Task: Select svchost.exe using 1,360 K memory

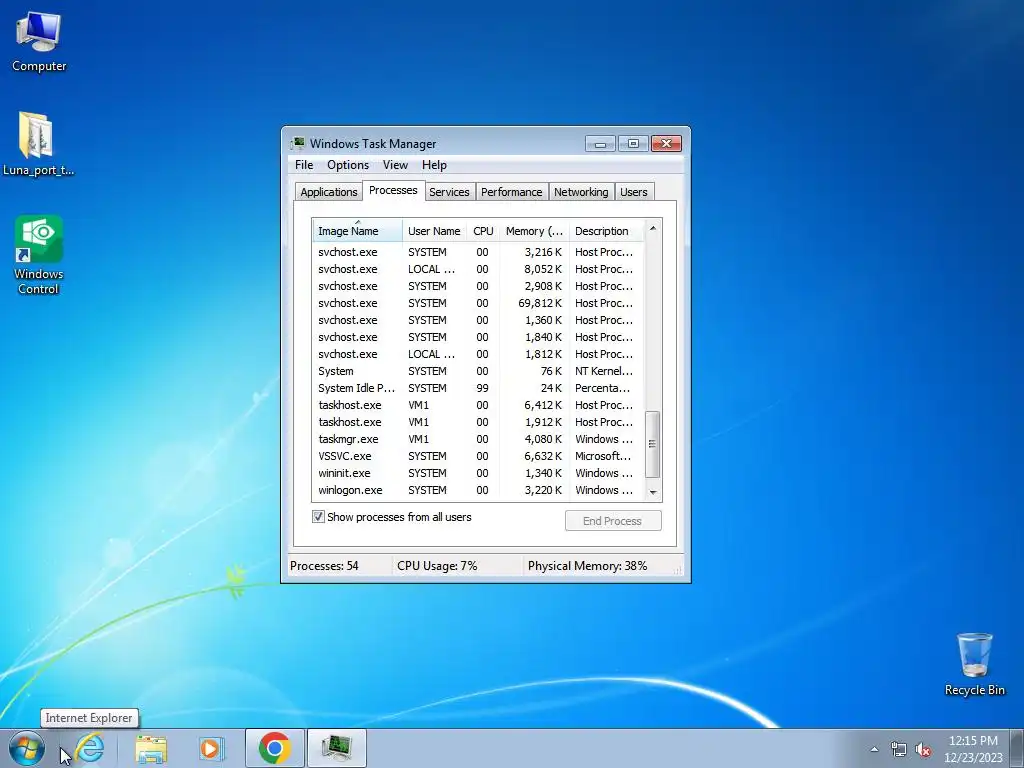Action: tap(477, 320)
